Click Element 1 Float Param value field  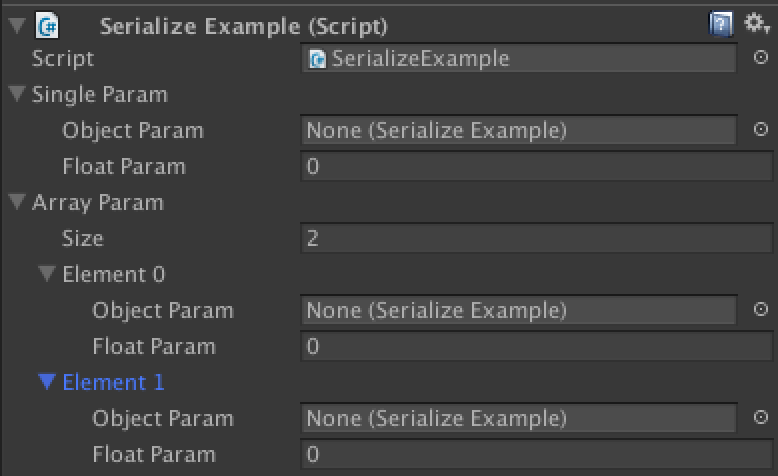536,454
